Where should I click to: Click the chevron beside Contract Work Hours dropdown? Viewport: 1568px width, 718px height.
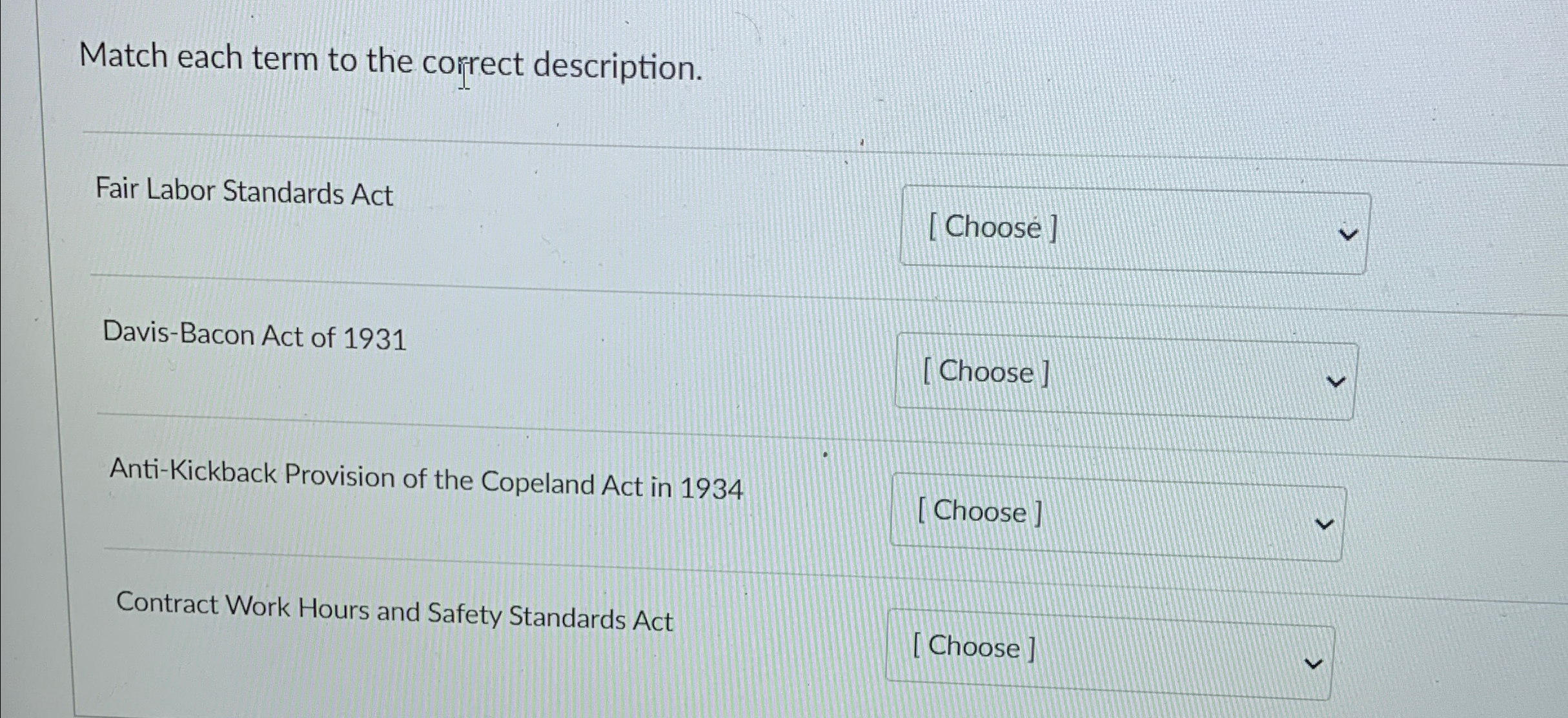click(x=1315, y=662)
